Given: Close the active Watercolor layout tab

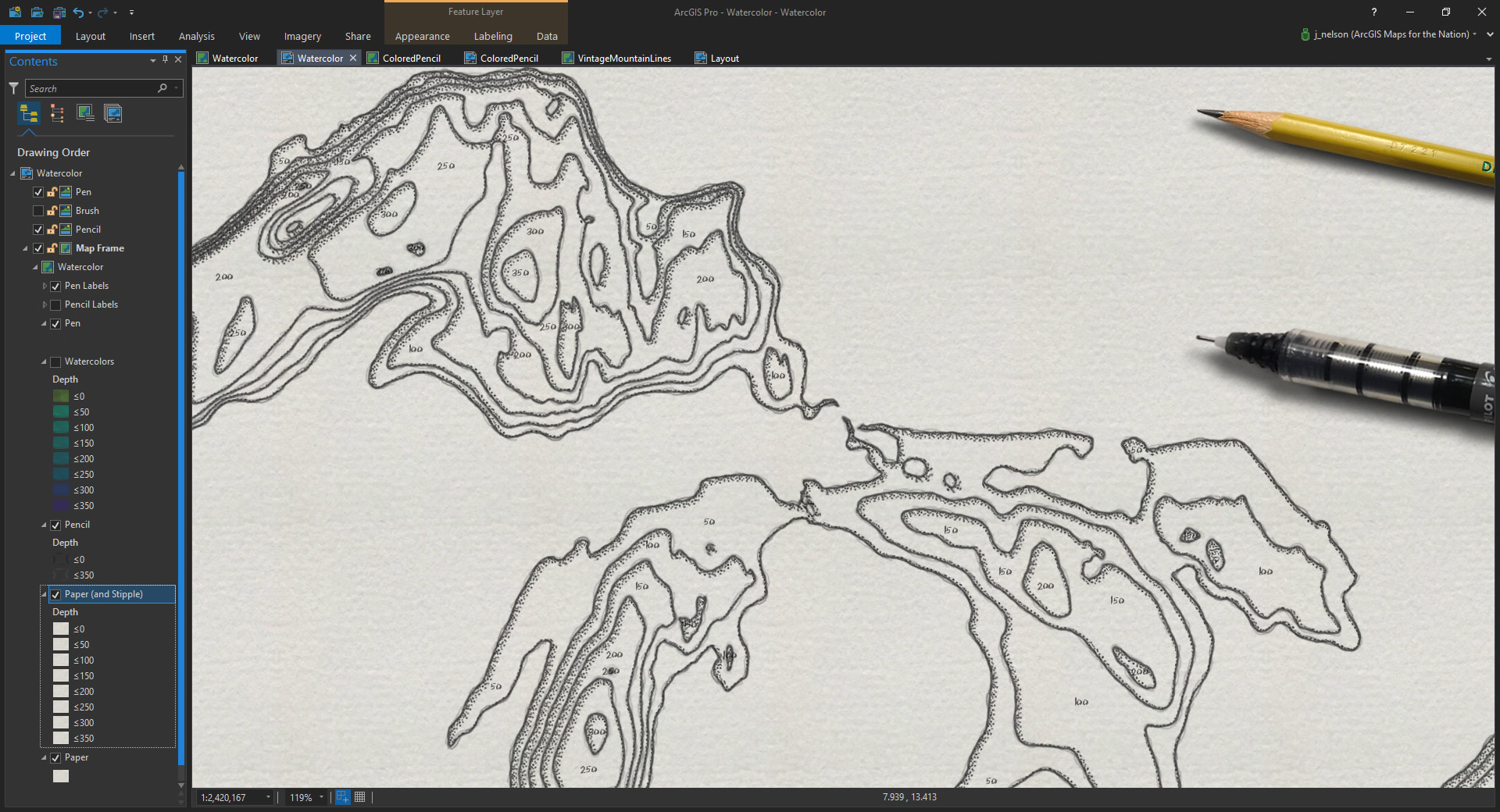Looking at the screenshot, I should [x=353, y=58].
